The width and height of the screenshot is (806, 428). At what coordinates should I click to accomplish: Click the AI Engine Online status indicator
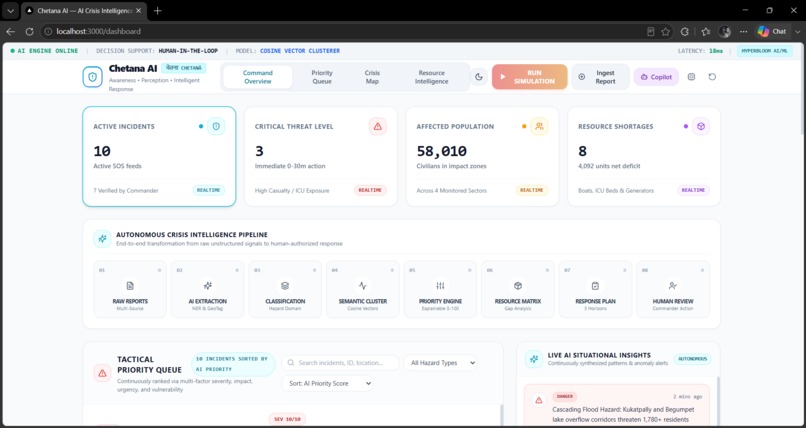click(x=44, y=51)
